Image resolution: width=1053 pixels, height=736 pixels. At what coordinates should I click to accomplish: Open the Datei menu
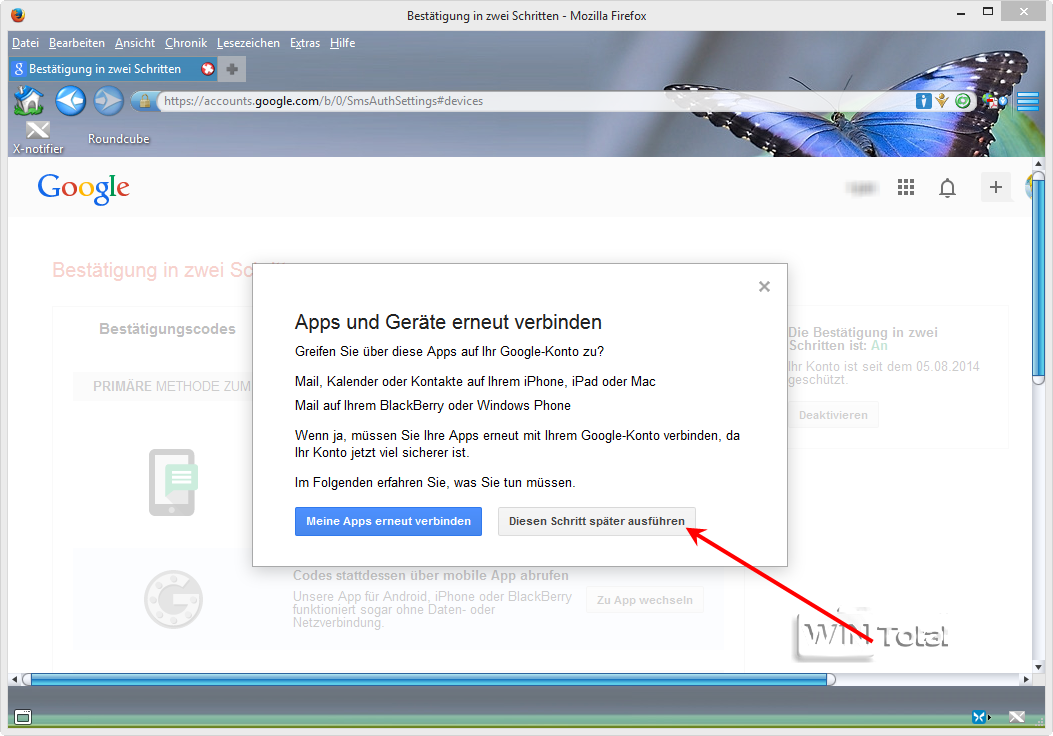[x=26, y=43]
